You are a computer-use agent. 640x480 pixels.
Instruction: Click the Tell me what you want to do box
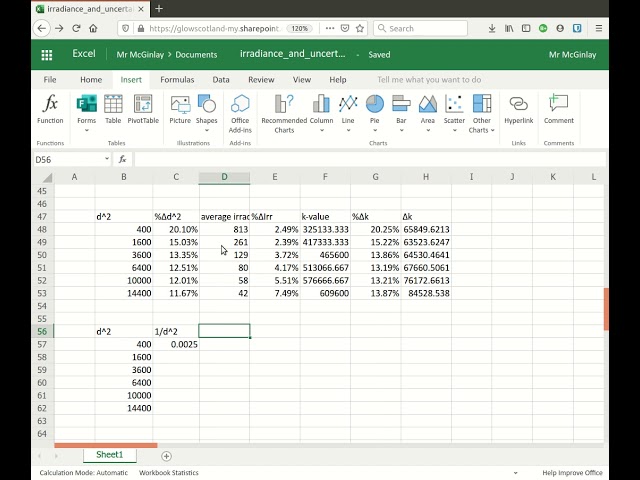coord(429,80)
